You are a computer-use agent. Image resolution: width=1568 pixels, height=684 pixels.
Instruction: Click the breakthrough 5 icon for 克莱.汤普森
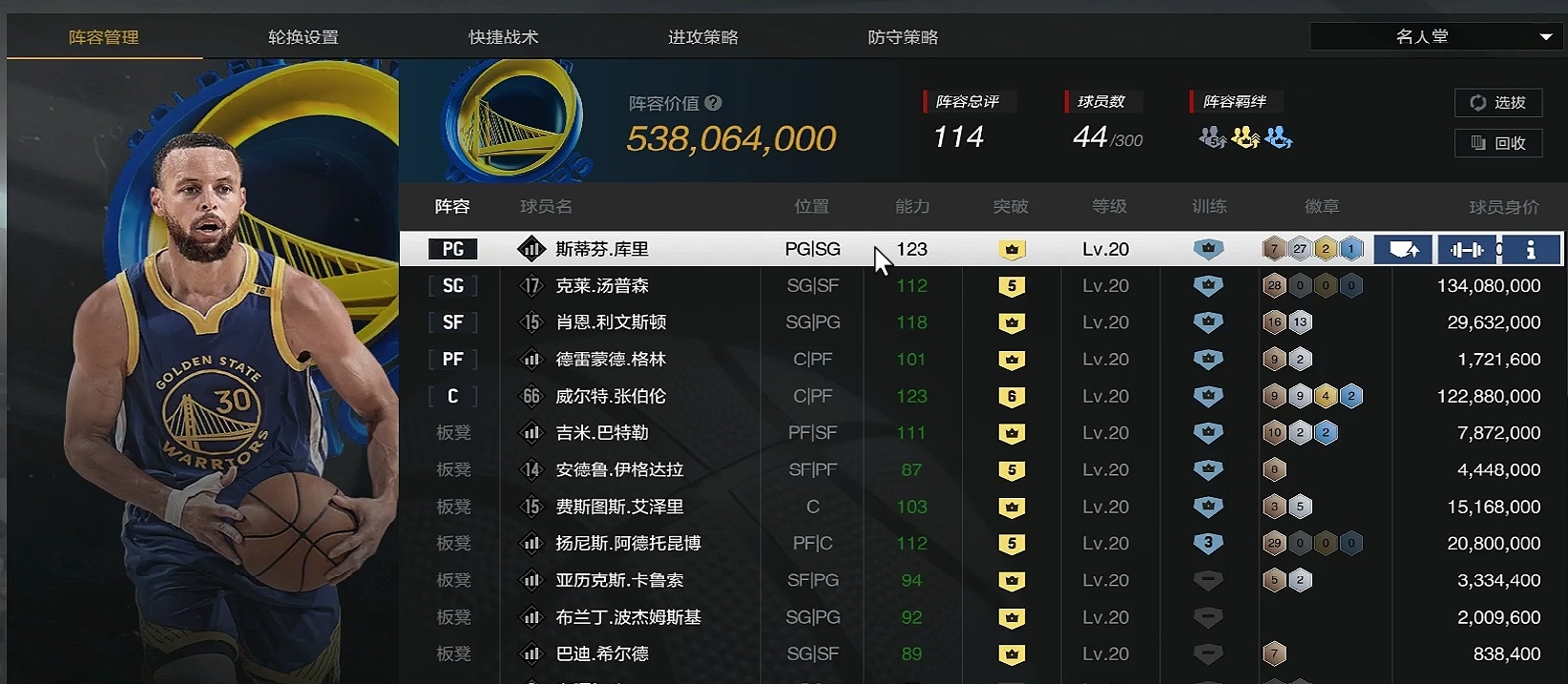1012,286
